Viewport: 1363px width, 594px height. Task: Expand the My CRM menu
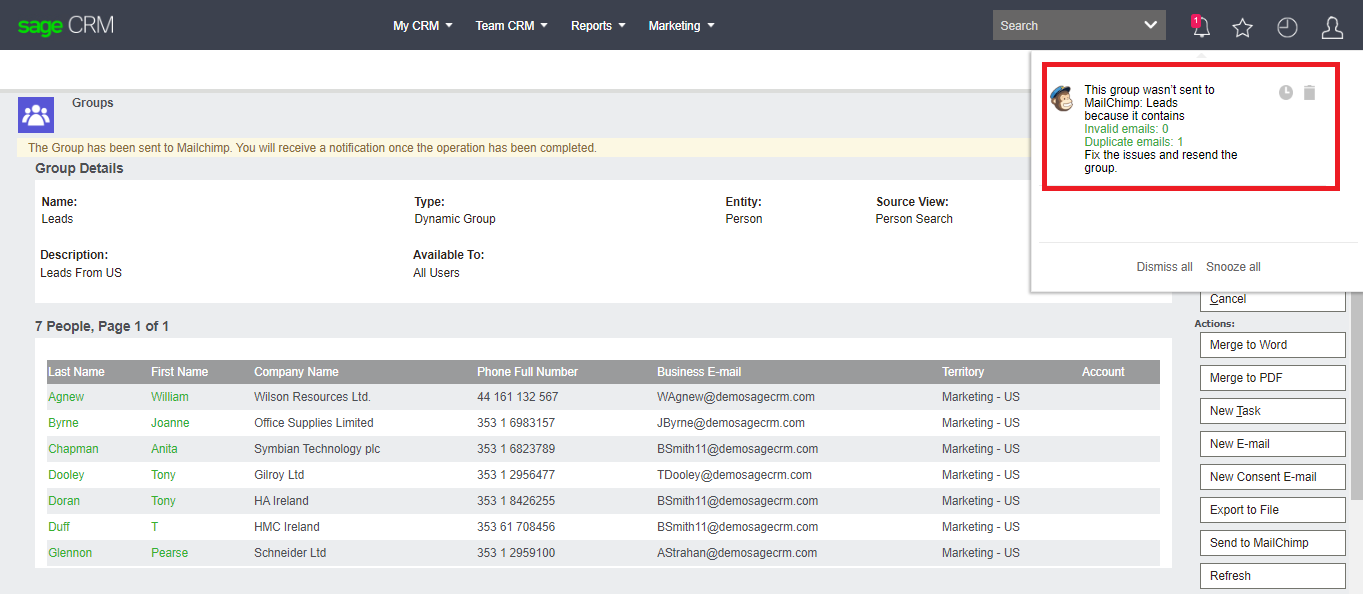[x=423, y=26]
